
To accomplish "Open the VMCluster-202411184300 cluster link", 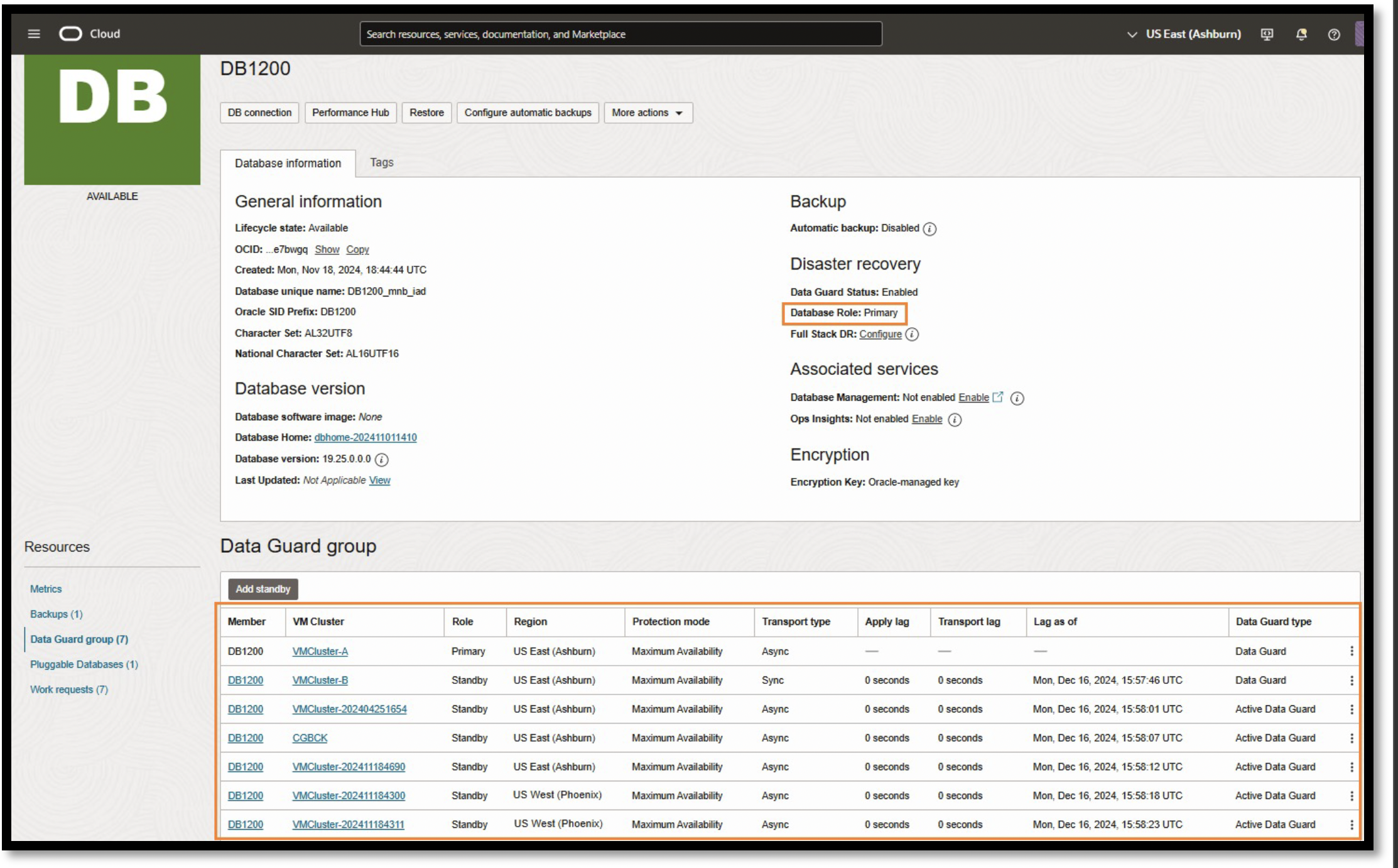I will [349, 796].
